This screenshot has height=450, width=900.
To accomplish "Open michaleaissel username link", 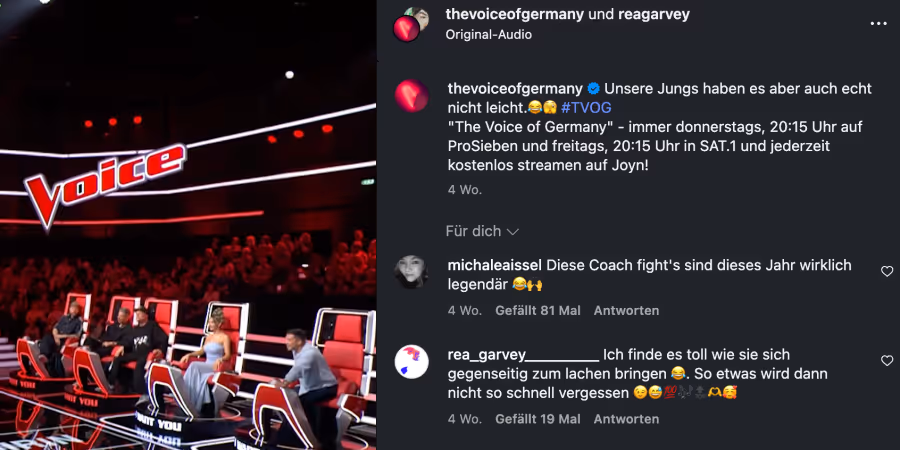I will pyautogui.click(x=495, y=266).
